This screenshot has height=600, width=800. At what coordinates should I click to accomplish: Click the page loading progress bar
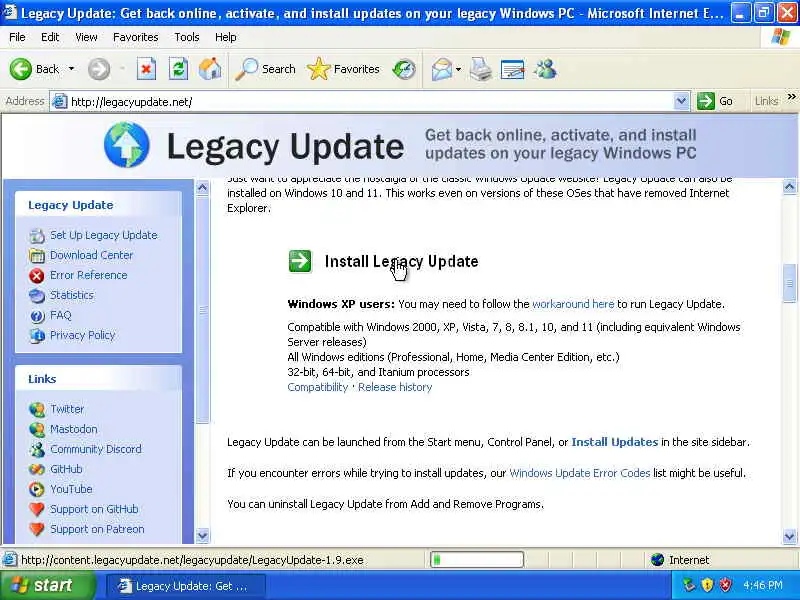(477, 560)
